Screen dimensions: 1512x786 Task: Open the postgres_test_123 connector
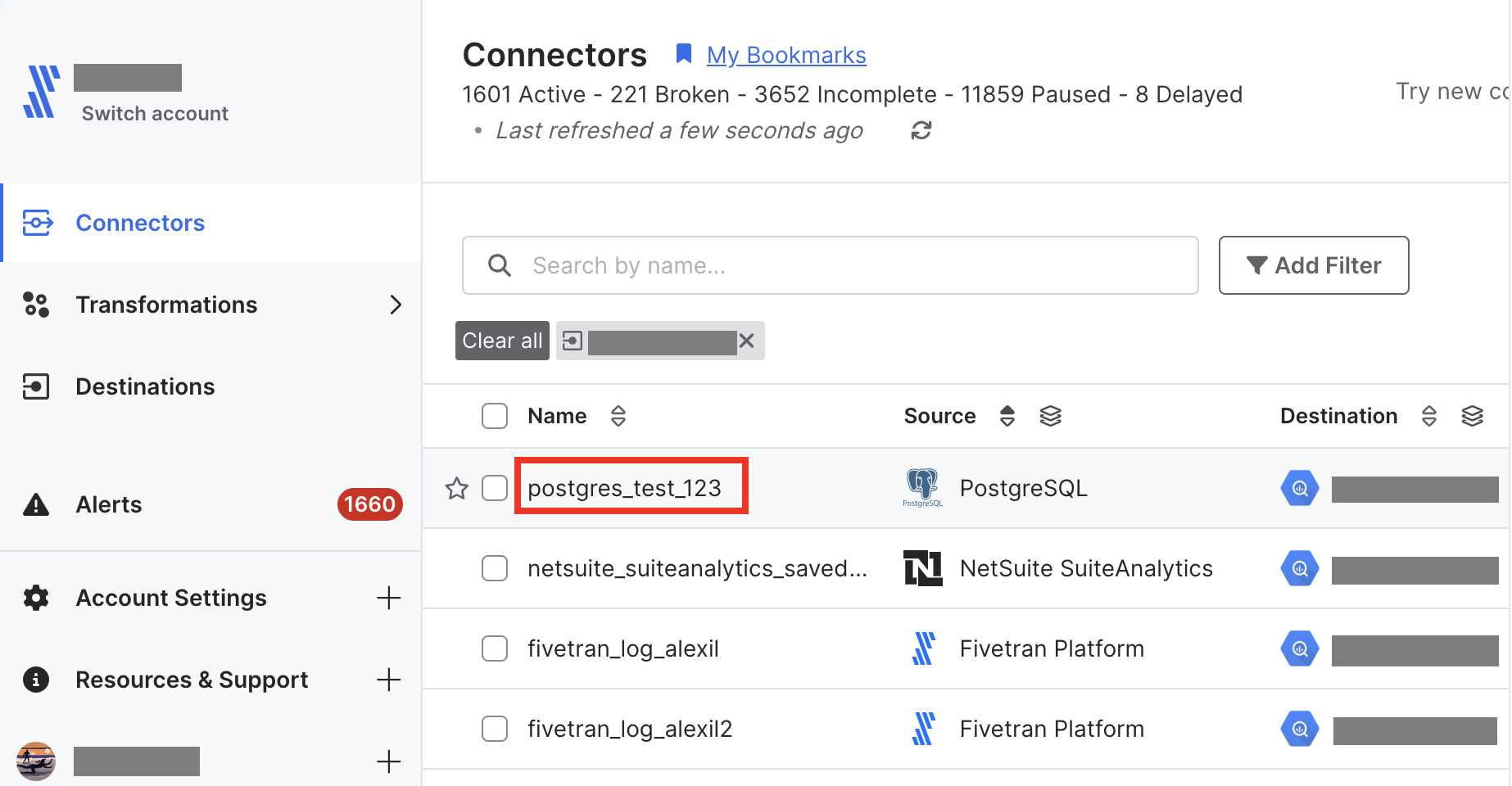pyautogui.click(x=624, y=488)
